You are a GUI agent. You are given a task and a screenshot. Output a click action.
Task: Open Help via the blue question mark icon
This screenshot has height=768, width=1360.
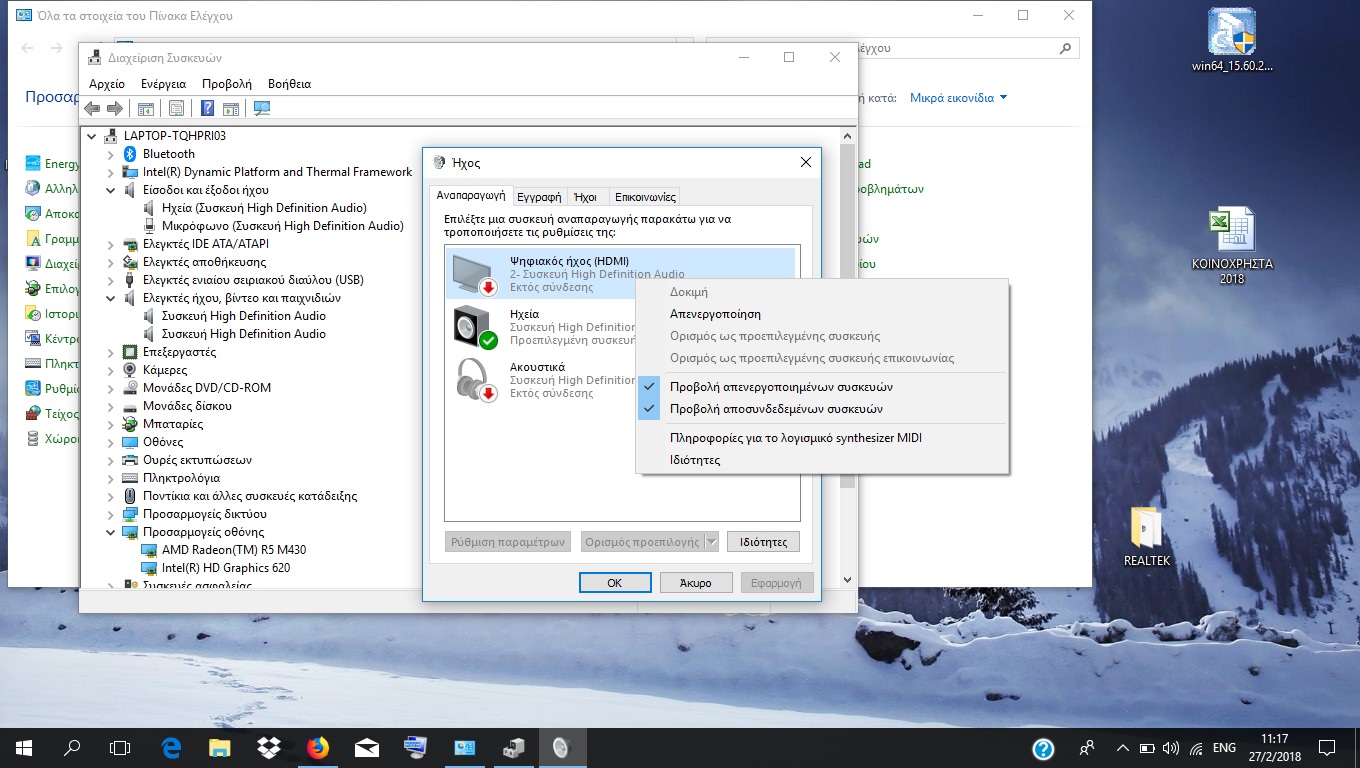click(x=208, y=107)
